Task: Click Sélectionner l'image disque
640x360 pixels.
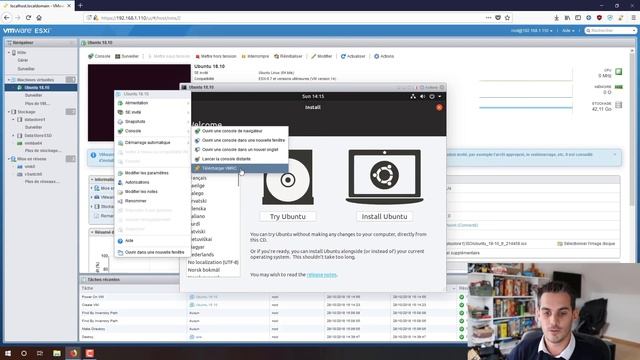Action: [x=586, y=244]
